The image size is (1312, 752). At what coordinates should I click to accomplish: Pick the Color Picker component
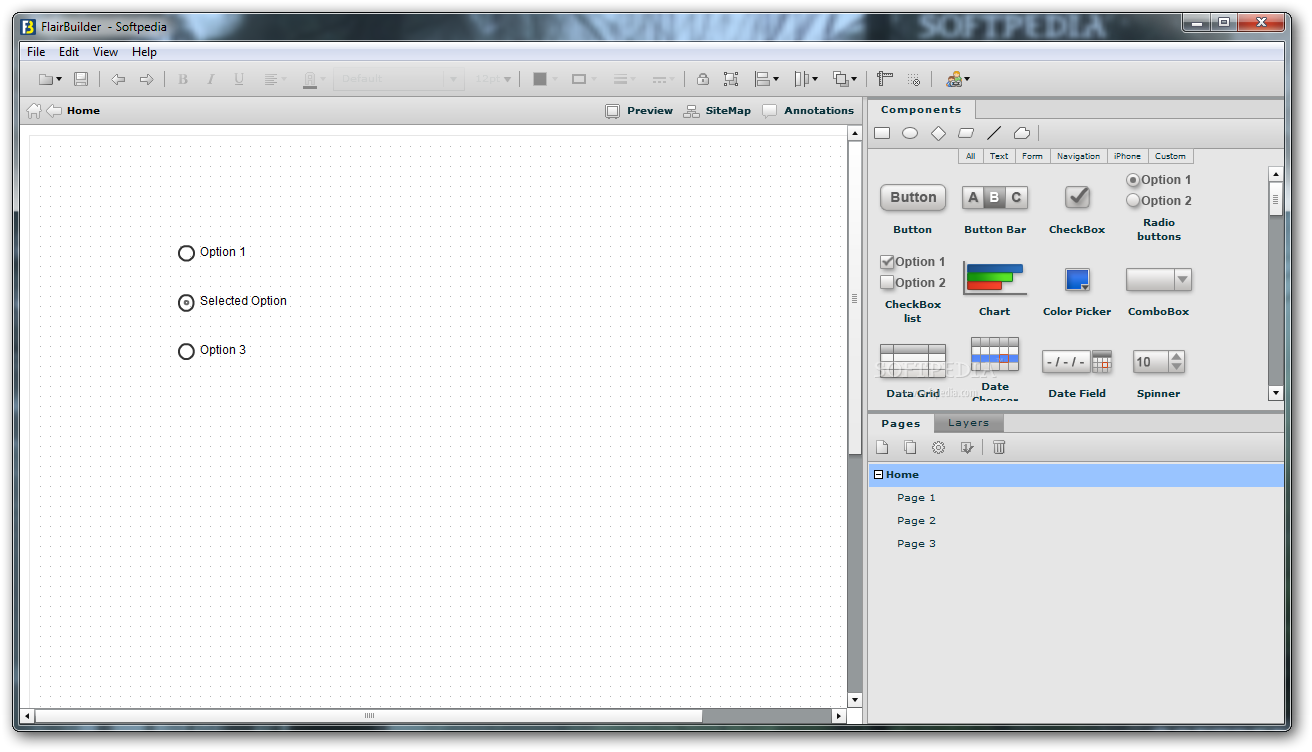coord(1077,290)
